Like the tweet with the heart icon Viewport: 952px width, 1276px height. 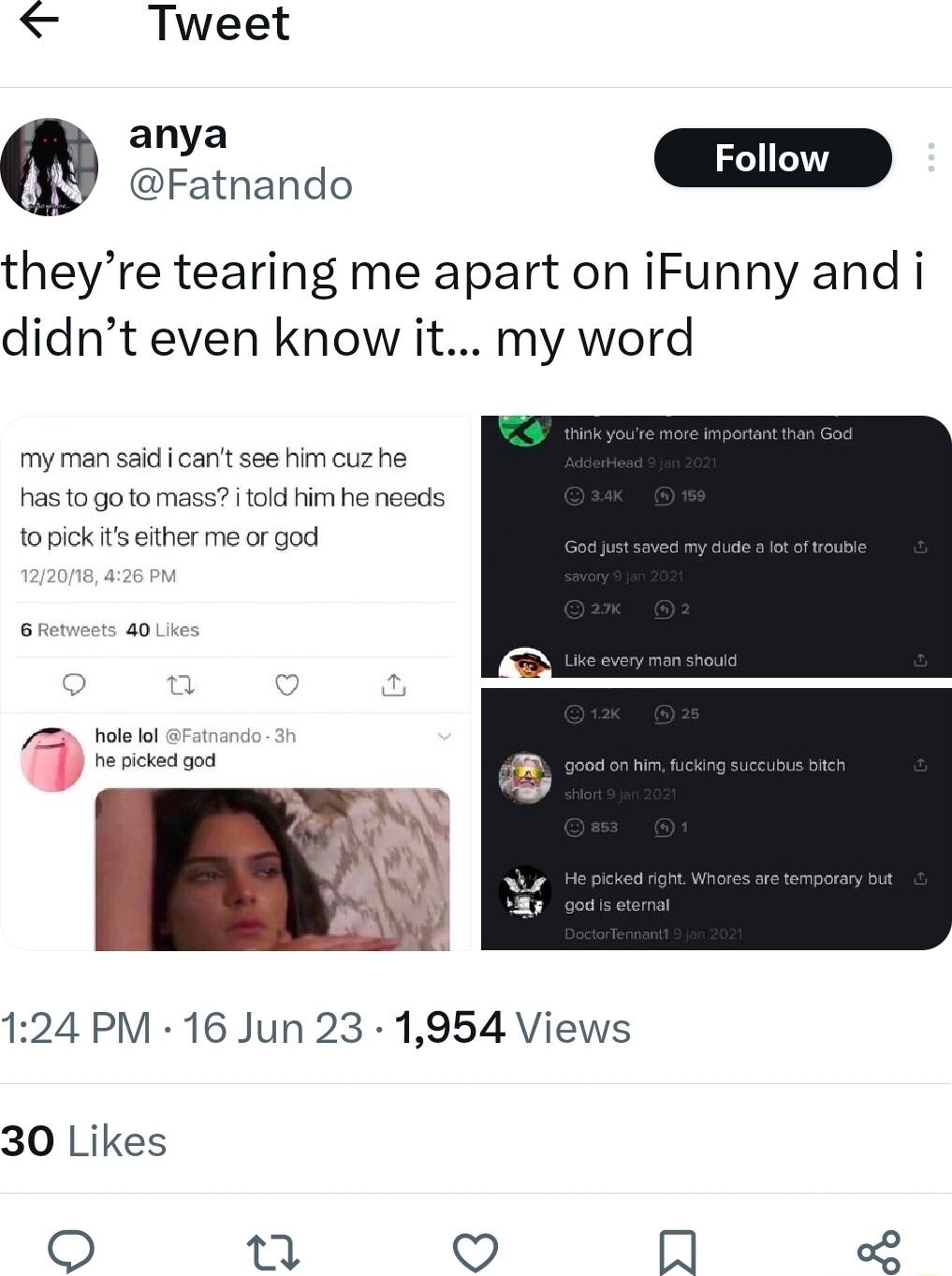coord(476,1250)
